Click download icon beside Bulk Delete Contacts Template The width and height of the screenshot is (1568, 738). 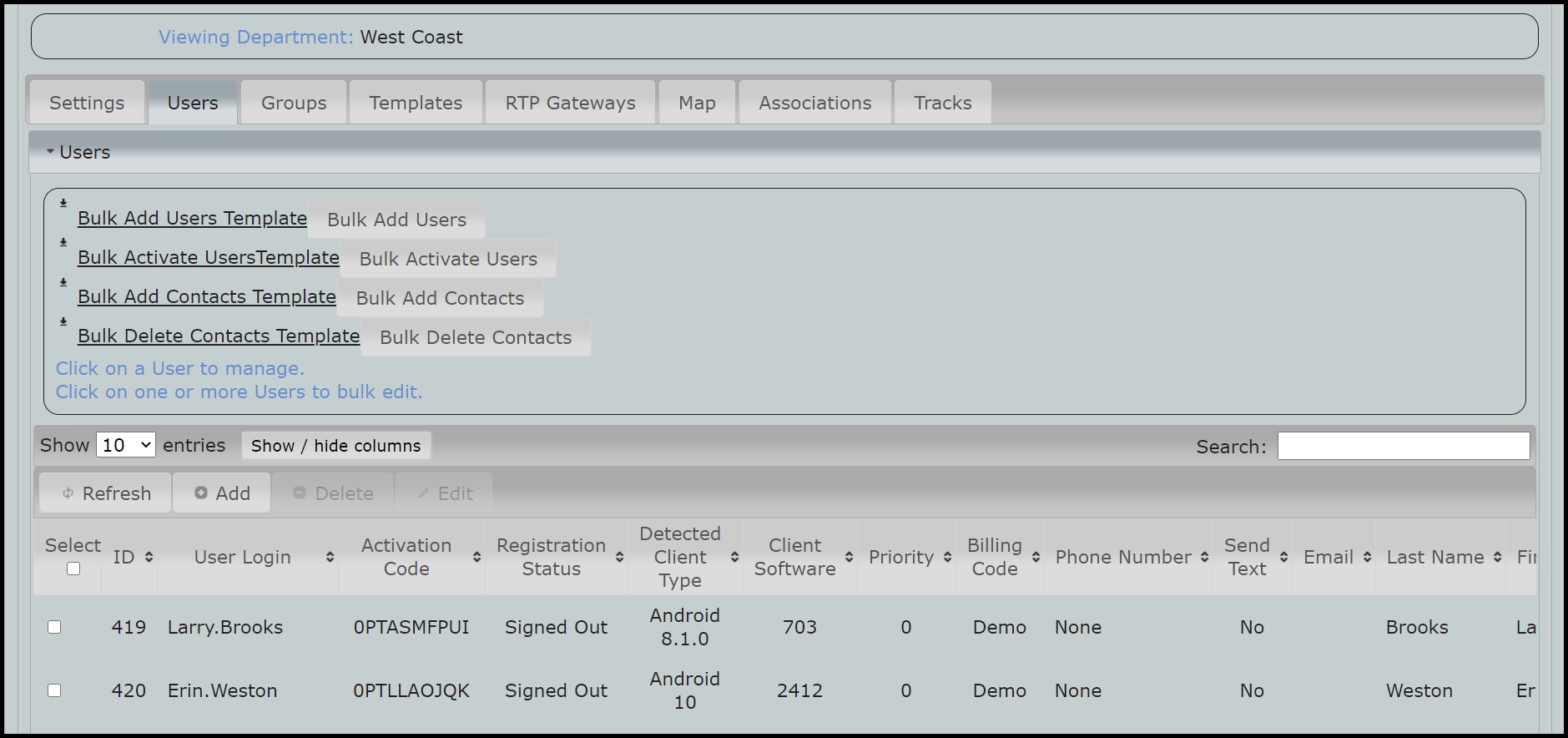tap(63, 321)
